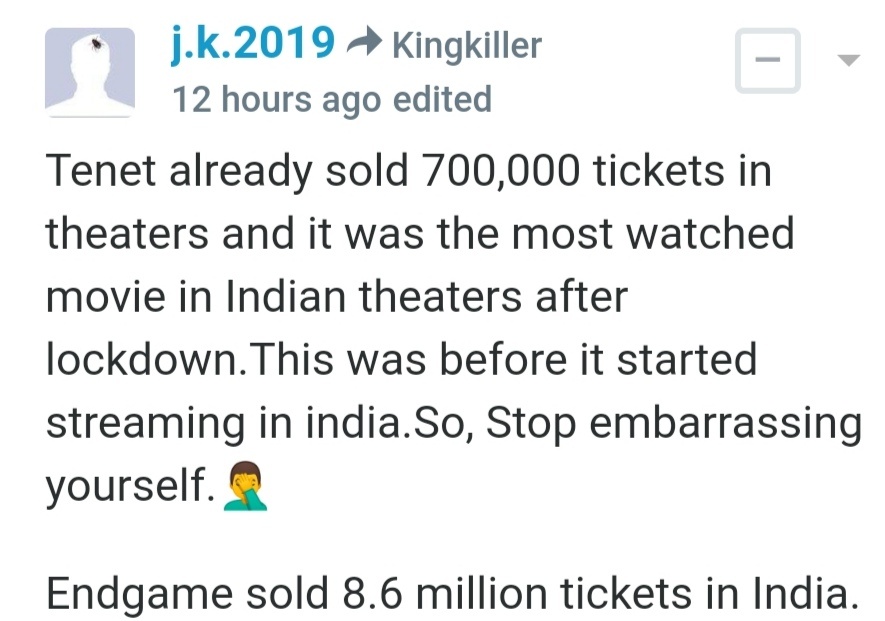Image resolution: width=885 pixels, height=621 pixels.
Task: Click the word yourself before the emoji
Action: (x=130, y=486)
